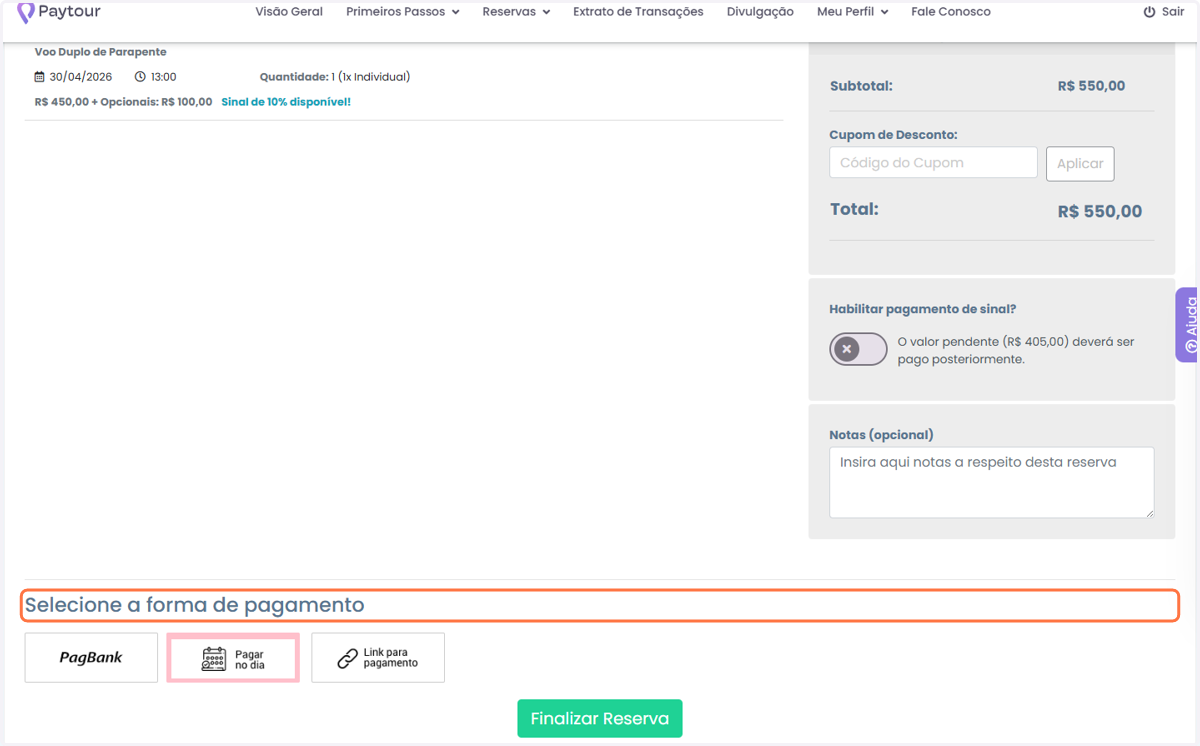Toggle Habilitar pagamento de sinal switch
Viewport: 1200px width, 746px height.
point(858,349)
